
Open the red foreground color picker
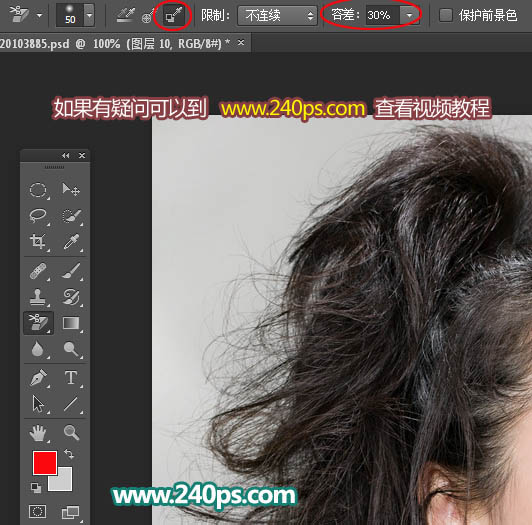point(45,463)
